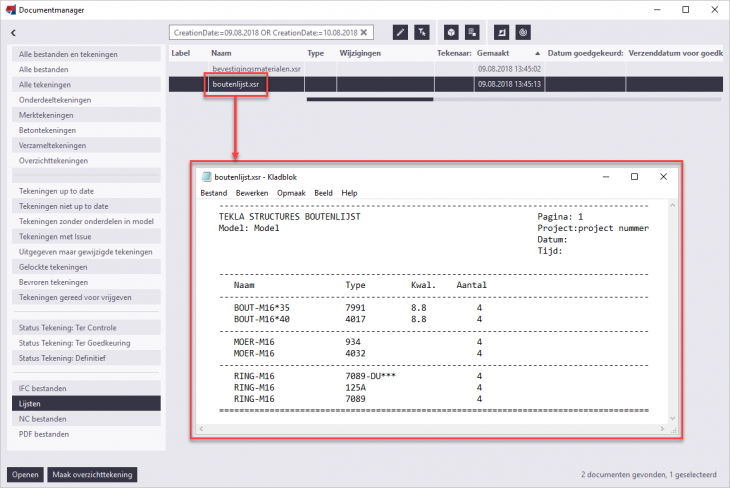Click the selection arrow icon in toolbar
Screen dimensions: 730x488
422,32
